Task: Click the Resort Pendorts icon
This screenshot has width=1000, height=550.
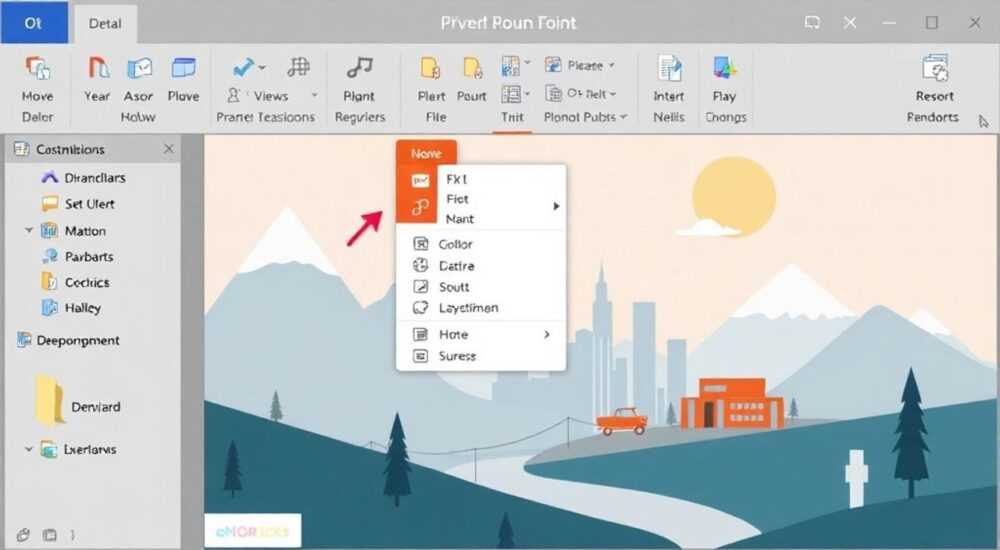Action: click(x=935, y=68)
